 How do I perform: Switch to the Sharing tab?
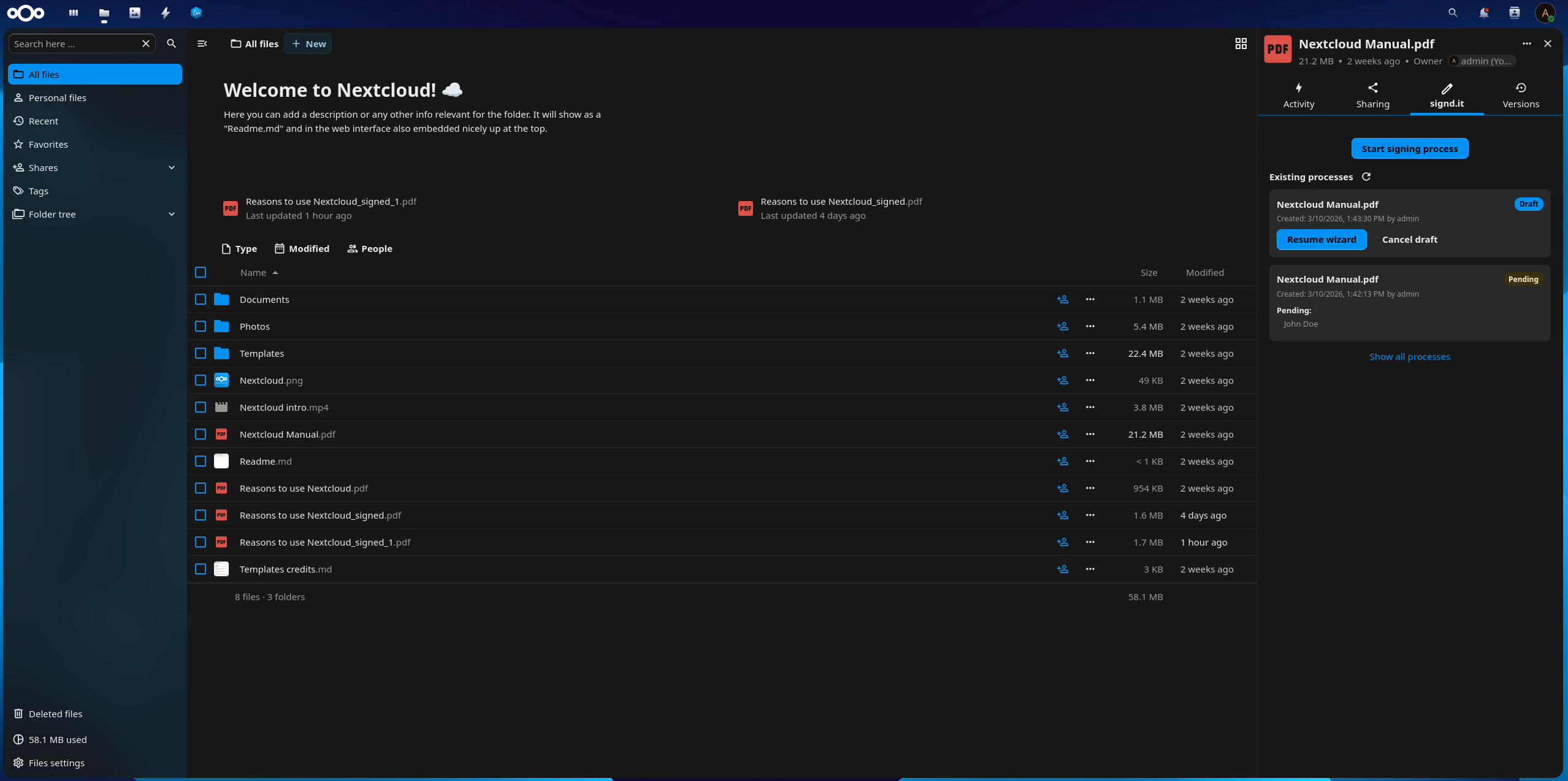click(1372, 95)
